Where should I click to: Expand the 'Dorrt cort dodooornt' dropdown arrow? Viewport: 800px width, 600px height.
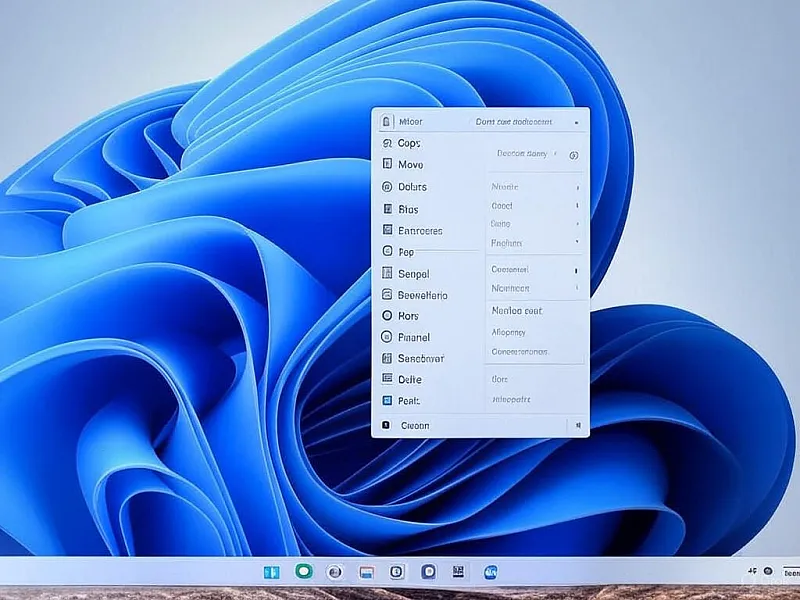[577, 122]
